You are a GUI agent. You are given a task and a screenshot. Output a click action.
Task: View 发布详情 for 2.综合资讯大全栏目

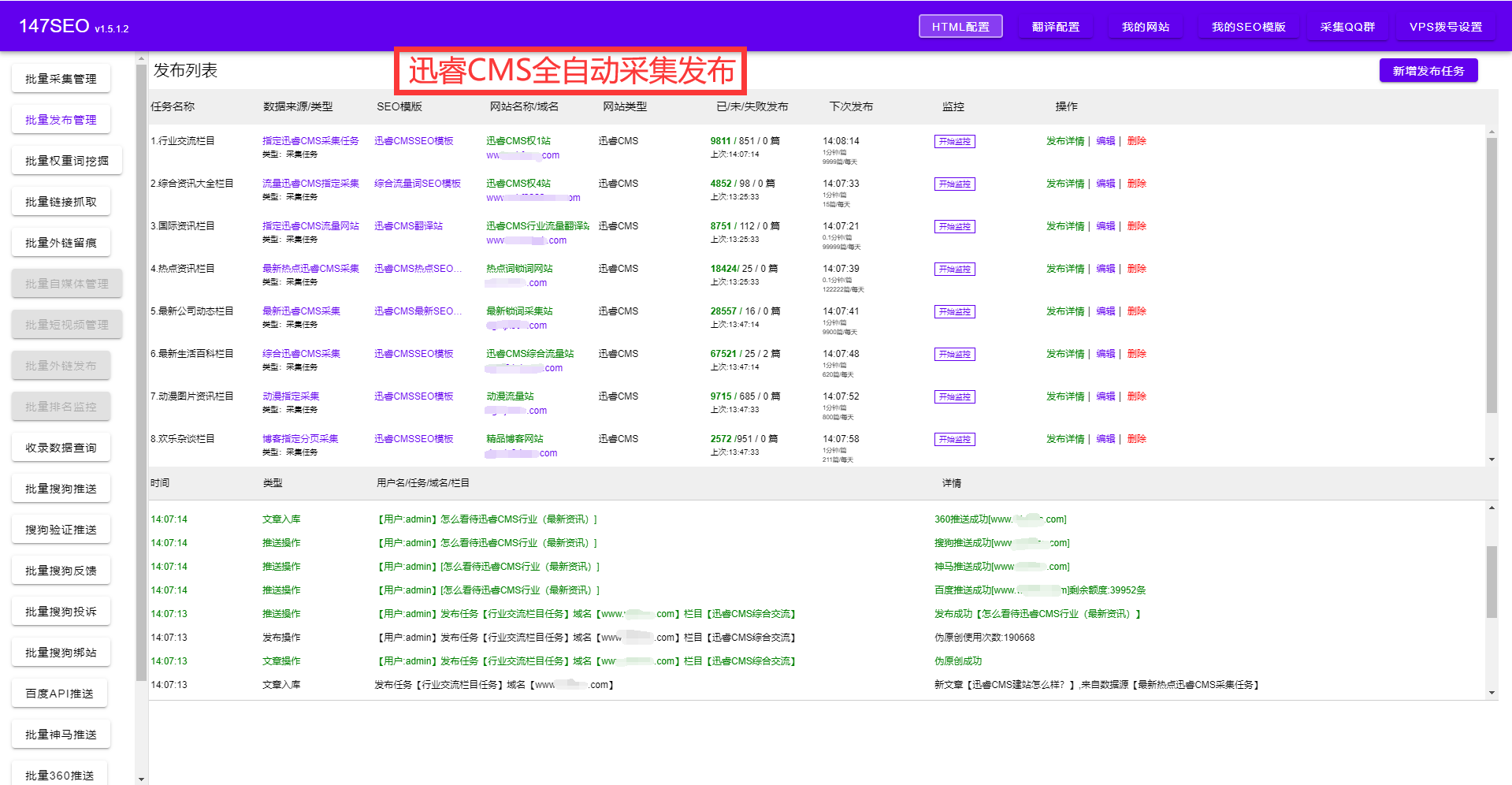coord(1065,184)
